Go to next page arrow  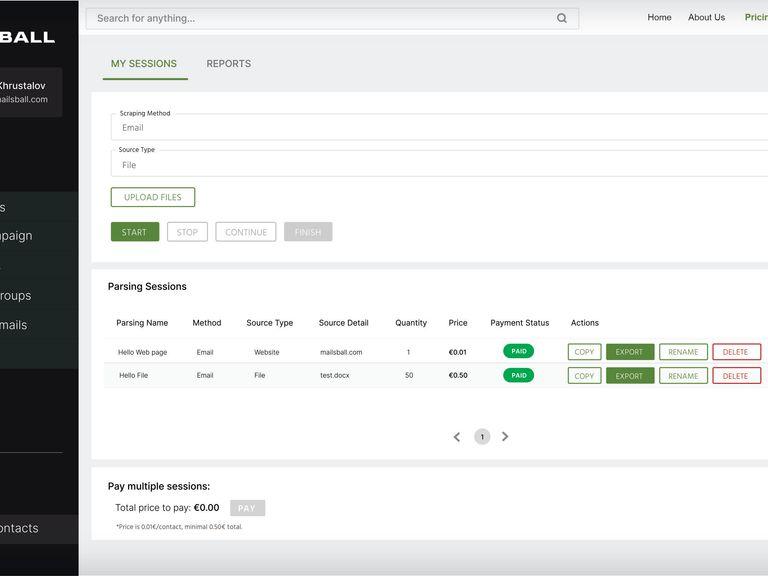[505, 436]
